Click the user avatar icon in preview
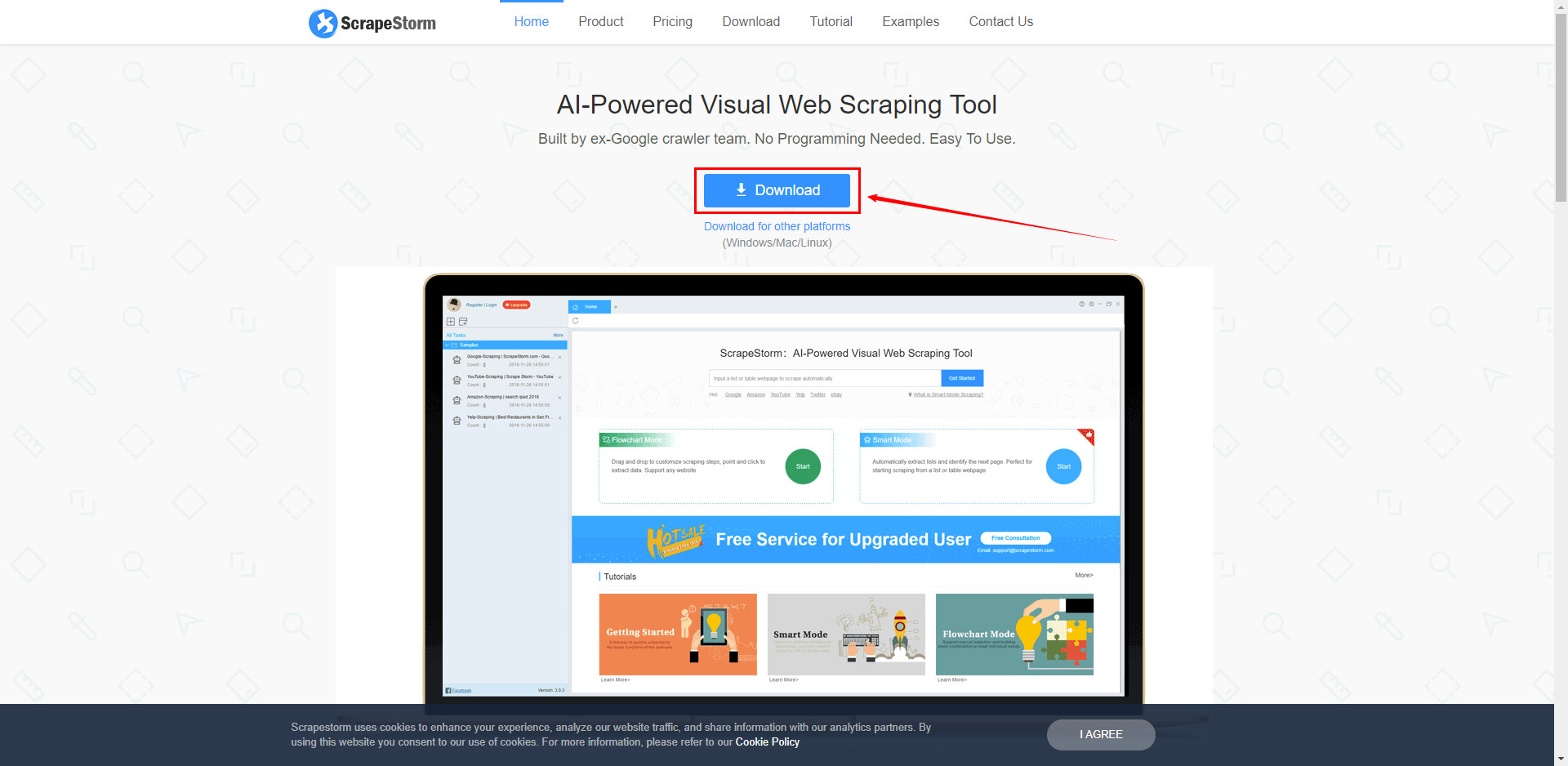The height and width of the screenshot is (766, 1568). pos(454,305)
